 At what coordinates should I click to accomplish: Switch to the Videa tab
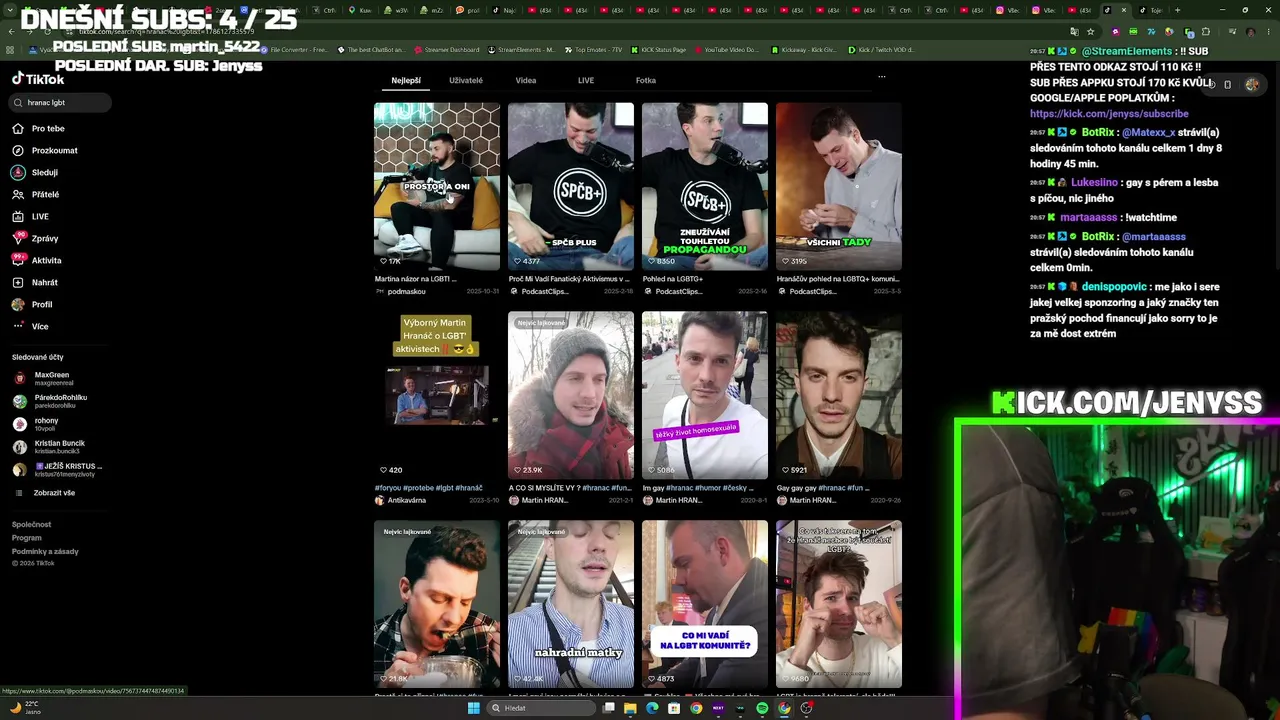[526, 80]
